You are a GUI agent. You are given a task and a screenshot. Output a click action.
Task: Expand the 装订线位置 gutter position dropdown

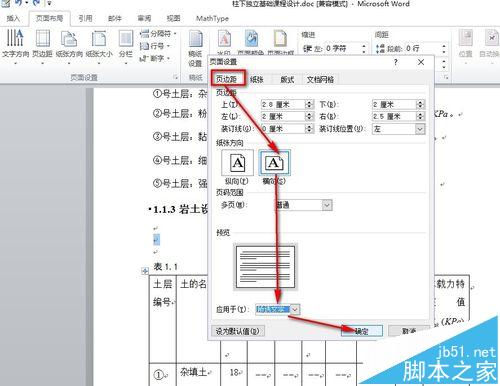pos(420,129)
